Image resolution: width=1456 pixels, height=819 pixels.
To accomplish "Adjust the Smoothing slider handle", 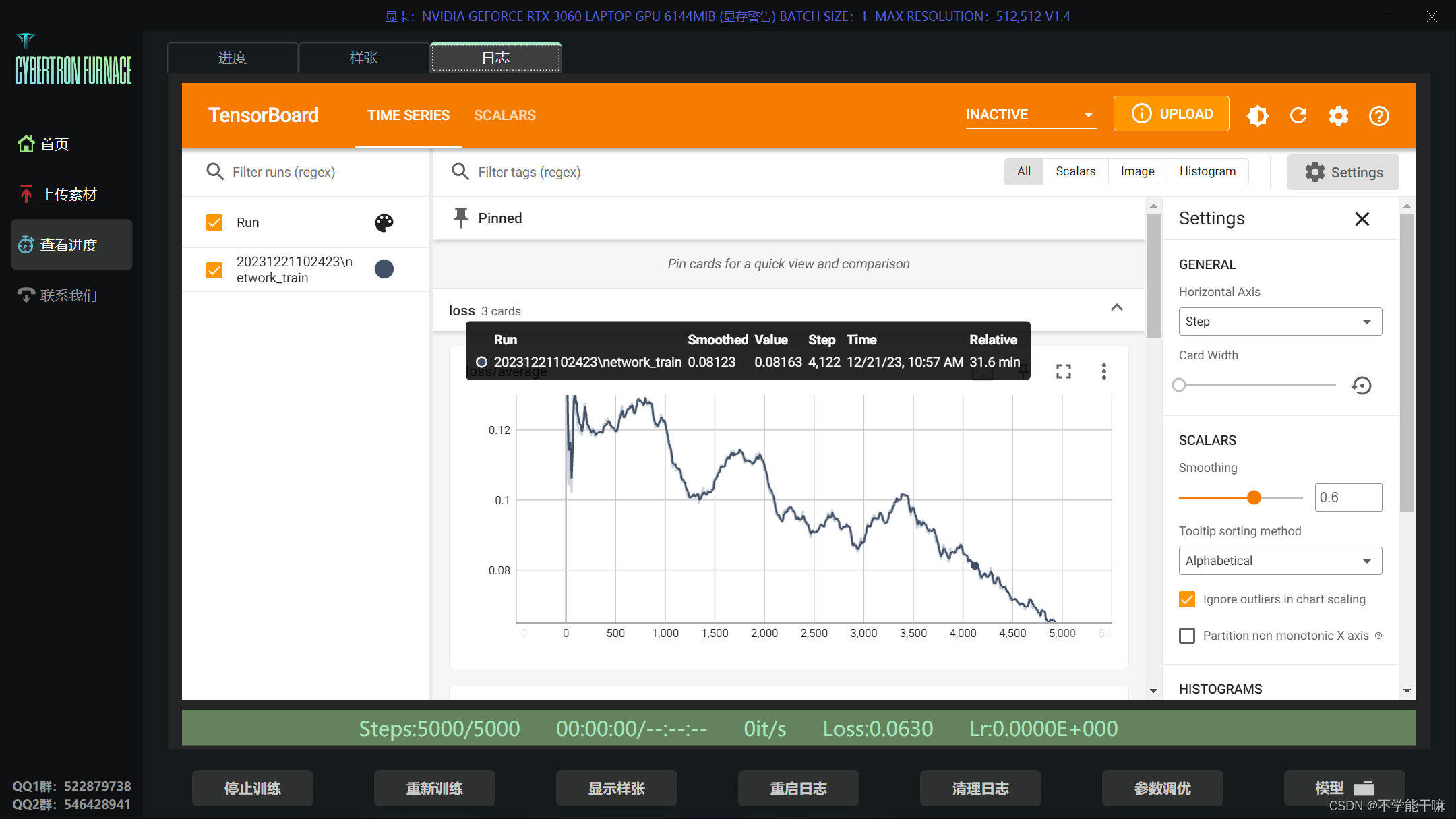I will (1254, 497).
